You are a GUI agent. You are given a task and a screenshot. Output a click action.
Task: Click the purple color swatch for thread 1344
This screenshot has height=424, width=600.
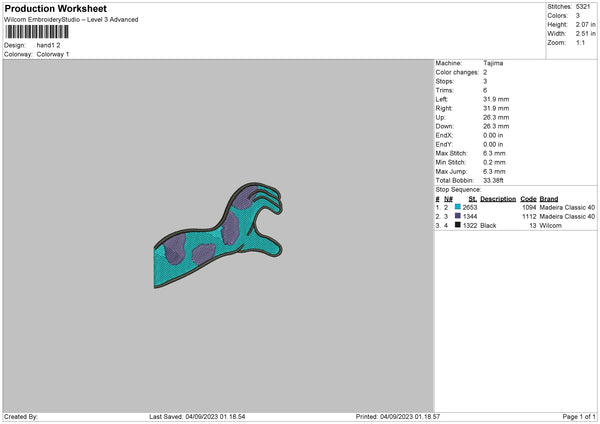[457, 216]
